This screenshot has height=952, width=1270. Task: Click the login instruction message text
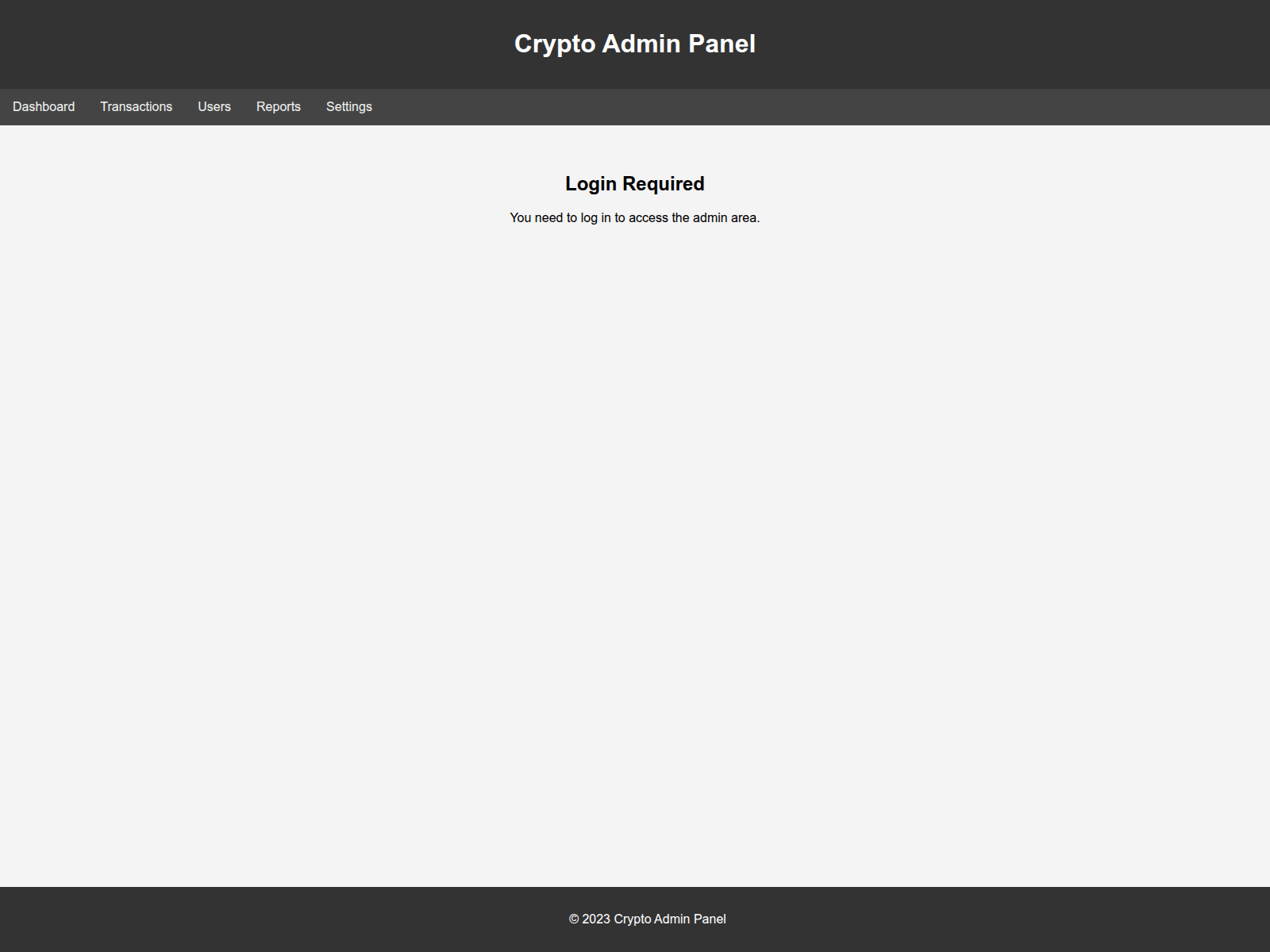(x=635, y=216)
